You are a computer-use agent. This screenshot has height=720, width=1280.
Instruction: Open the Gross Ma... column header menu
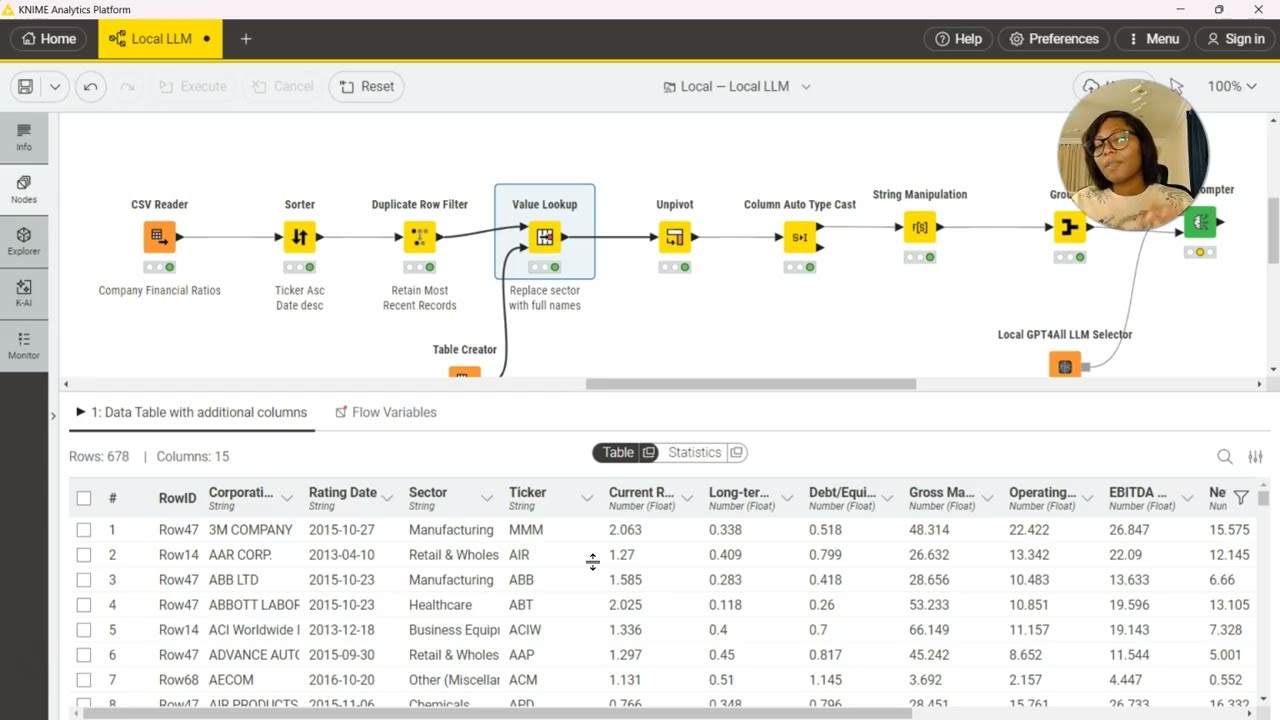[987, 497]
